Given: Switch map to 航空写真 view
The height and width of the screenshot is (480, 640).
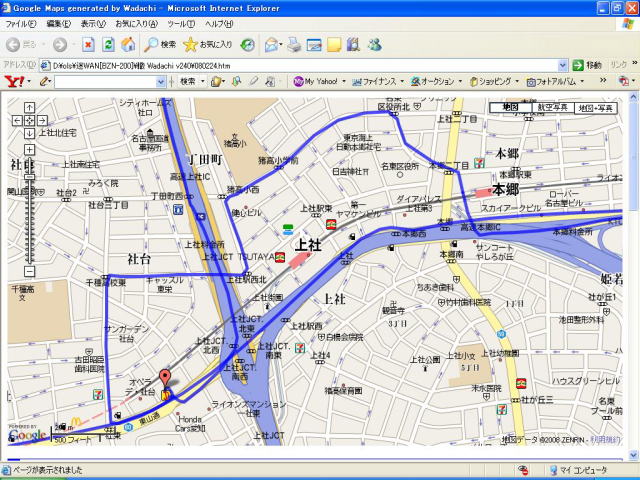Looking at the screenshot, I should 553,108.
